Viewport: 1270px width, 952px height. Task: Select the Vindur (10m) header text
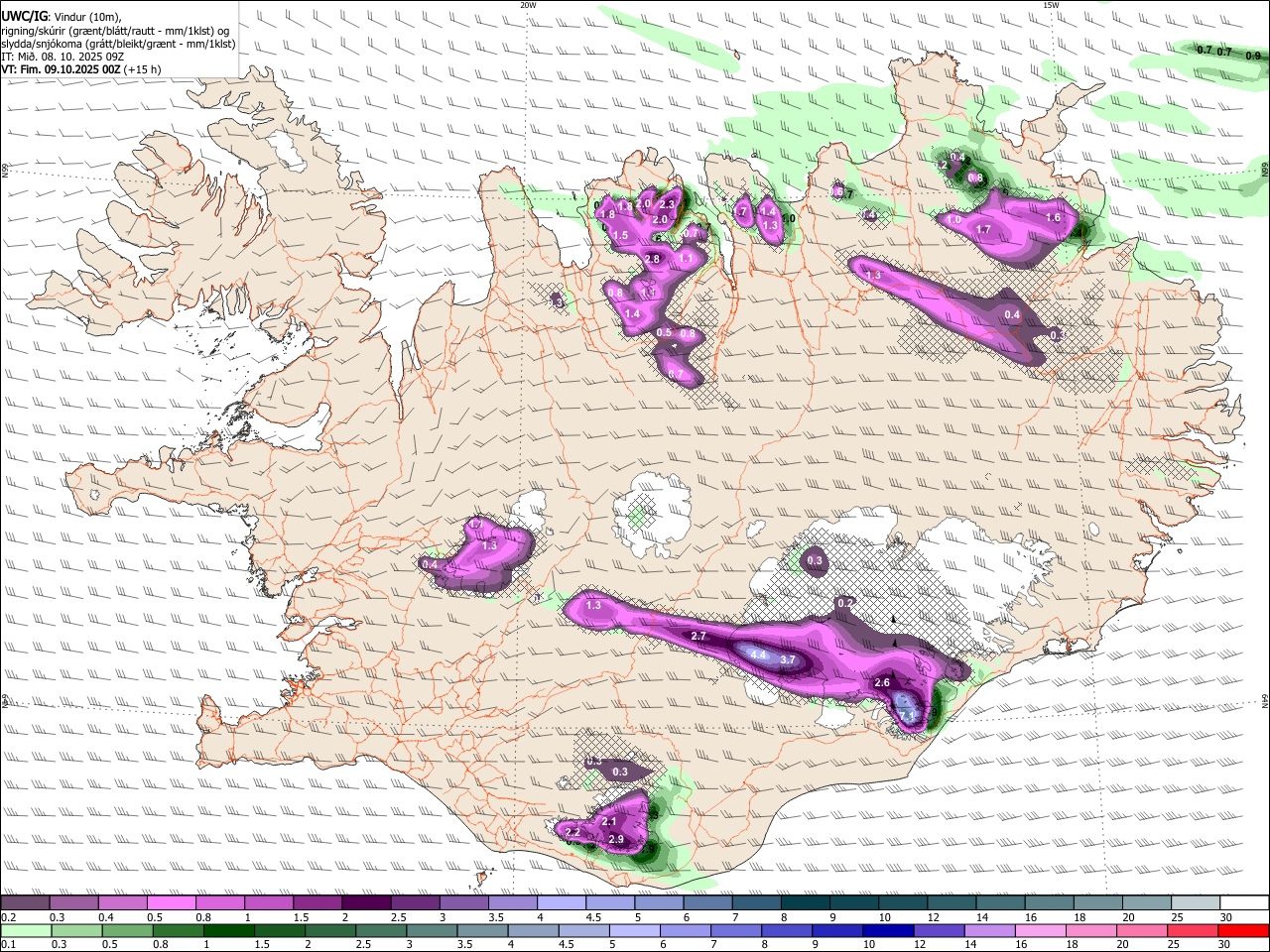[86, 16]
